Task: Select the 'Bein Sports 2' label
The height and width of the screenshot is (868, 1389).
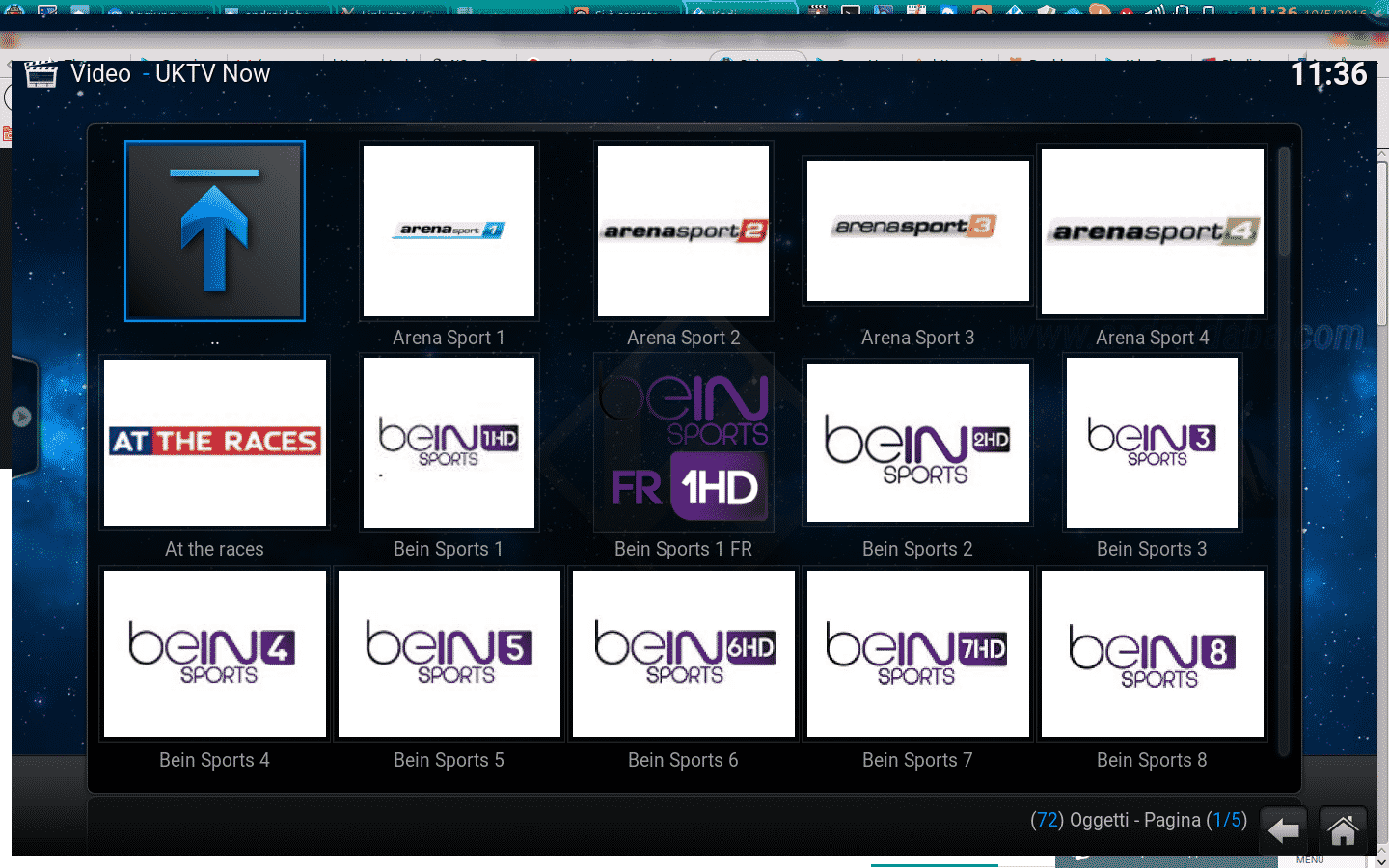Action: point(917,549)
